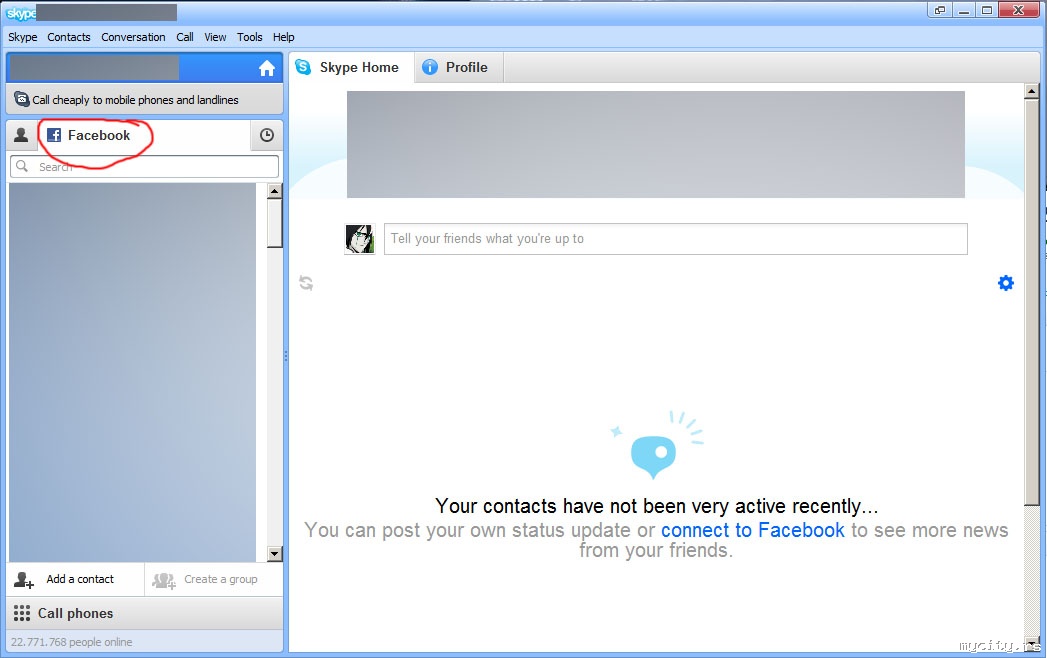Open the Call phones dial pad
This screenshot has height=658, width=1047.
(144, 613)
